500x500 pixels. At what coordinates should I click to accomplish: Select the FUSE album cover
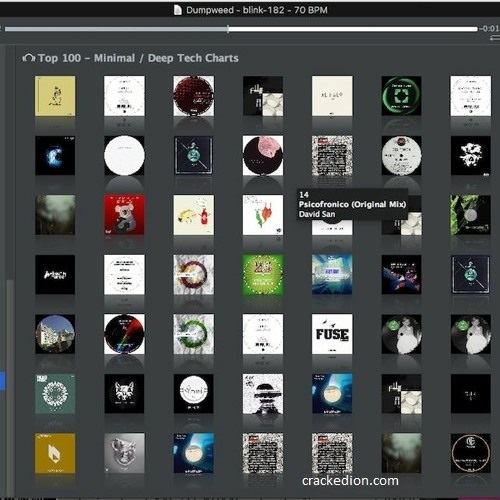point(332,334)
